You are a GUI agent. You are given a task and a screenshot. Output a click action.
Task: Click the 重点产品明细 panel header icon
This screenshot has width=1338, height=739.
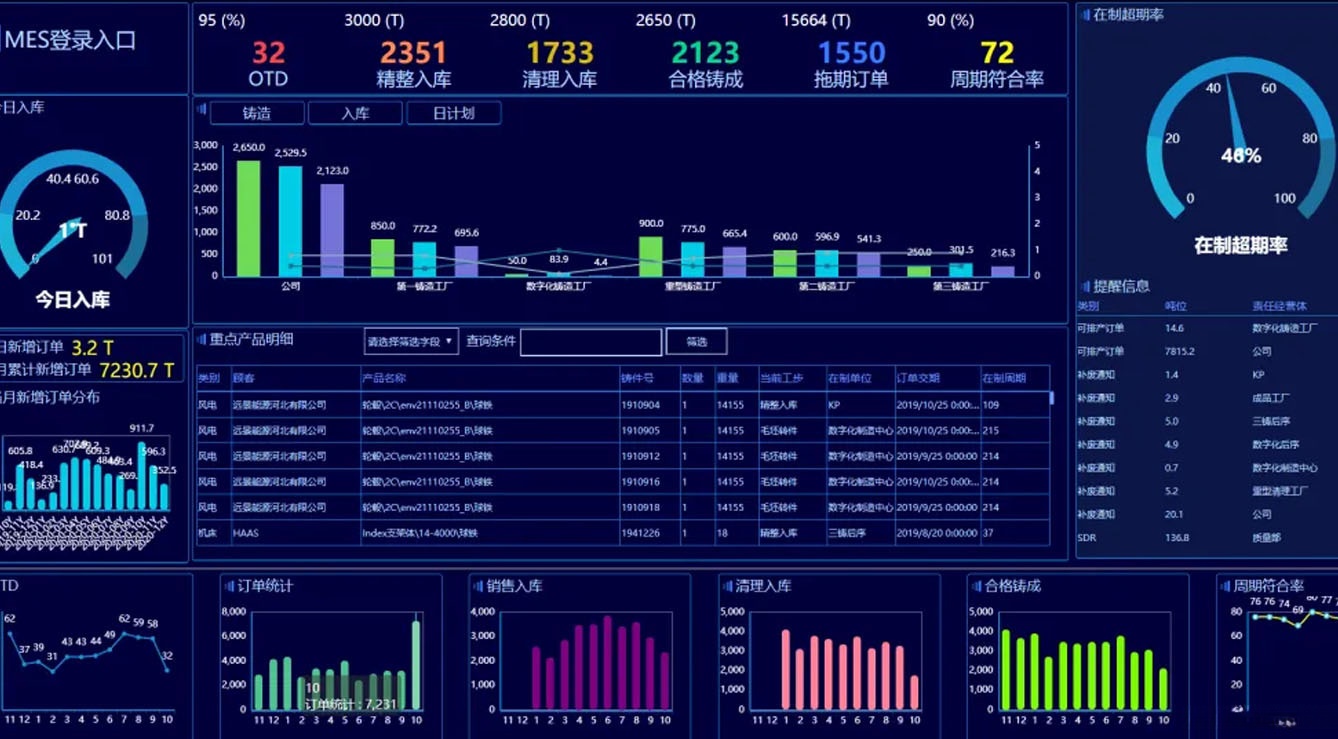[202, 341]
